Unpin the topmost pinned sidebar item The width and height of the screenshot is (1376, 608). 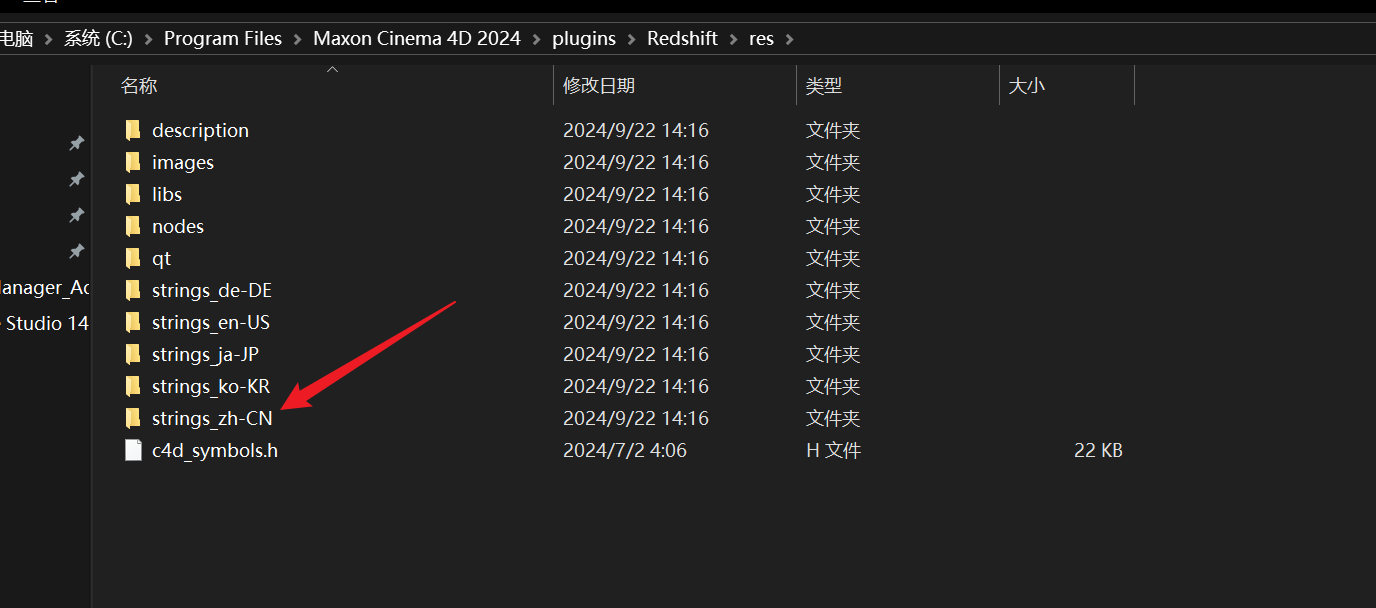point(77,143)
